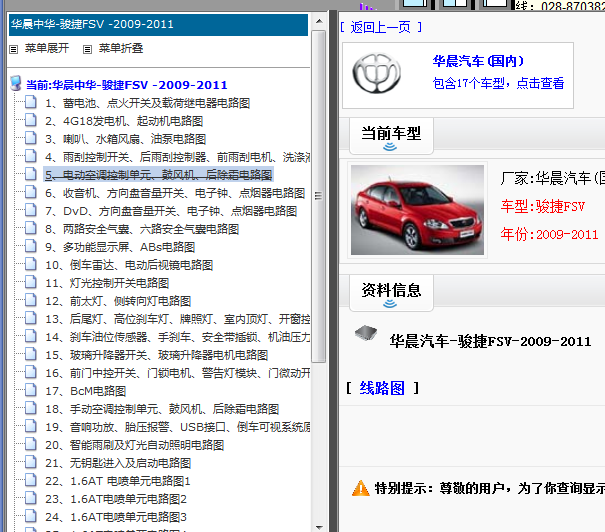Screen dimensions: 605x532
Task: Switch to 当前车型 tab
Action: click(391, 136)
